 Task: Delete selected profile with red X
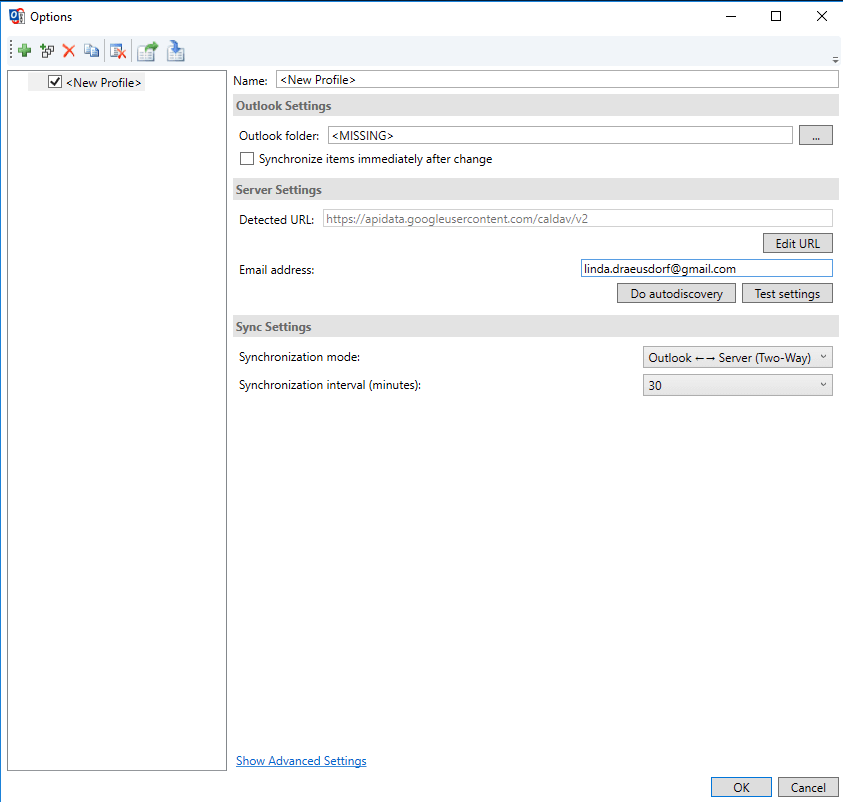[x=69, y=51]
